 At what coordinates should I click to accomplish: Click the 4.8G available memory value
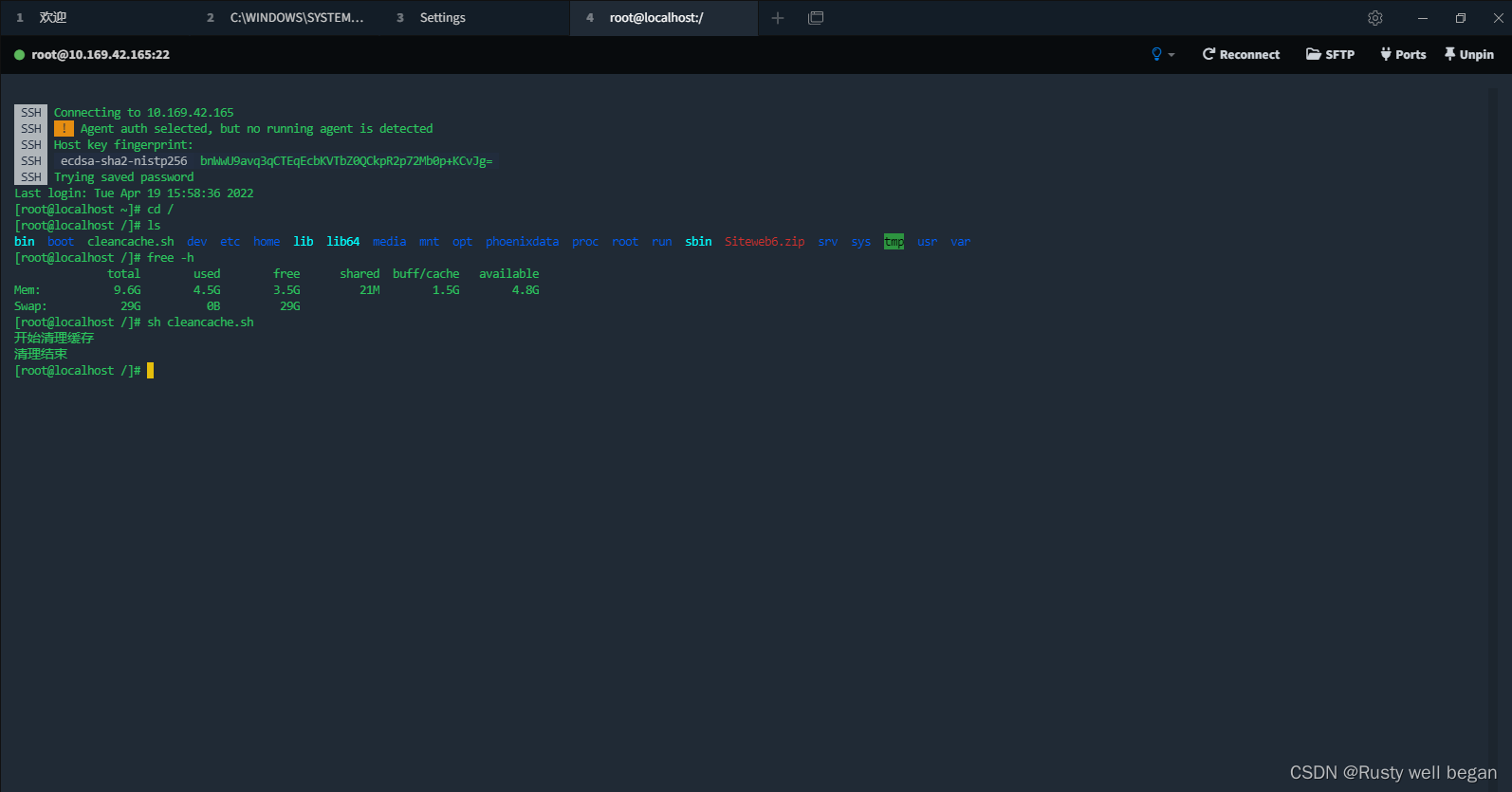(x=526, y=290)
